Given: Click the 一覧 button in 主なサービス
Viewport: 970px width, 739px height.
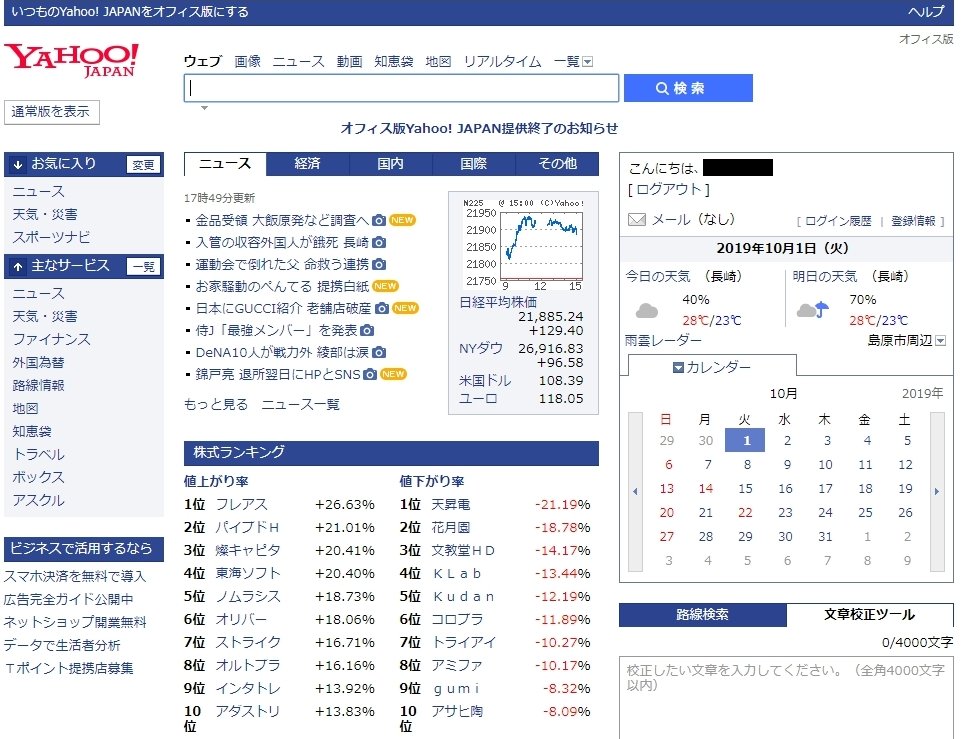Looking at the screenshot, I should [x=143, y=267].
